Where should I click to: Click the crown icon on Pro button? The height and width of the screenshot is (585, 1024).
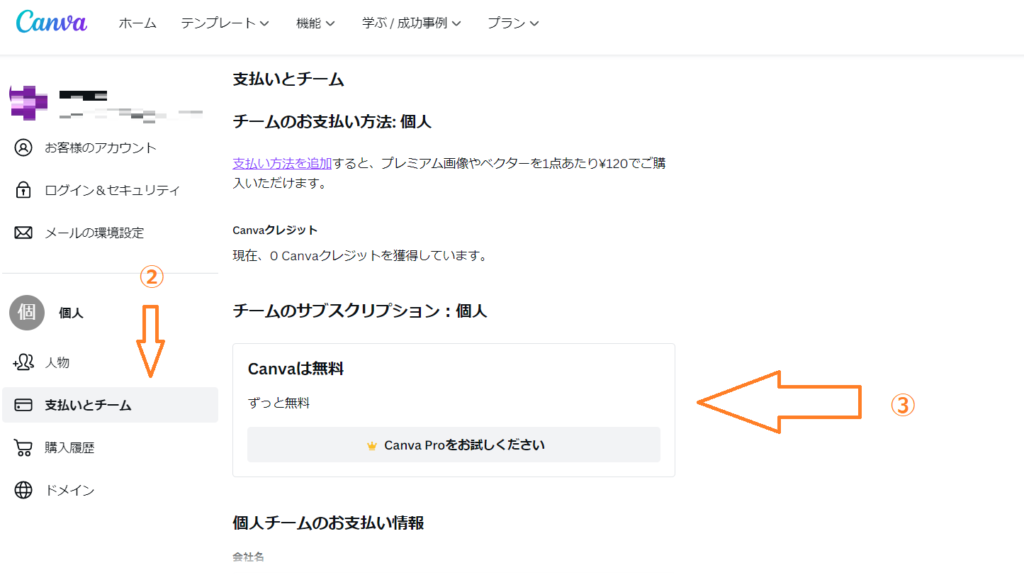pyautogui.click(x=372, y=446)
